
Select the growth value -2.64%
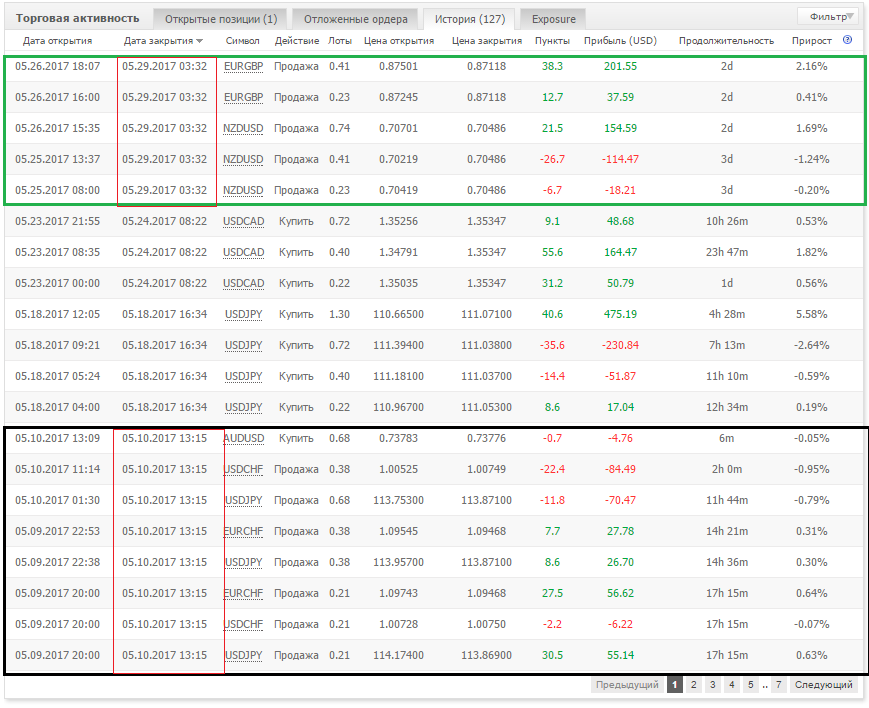tap(811, 346)
